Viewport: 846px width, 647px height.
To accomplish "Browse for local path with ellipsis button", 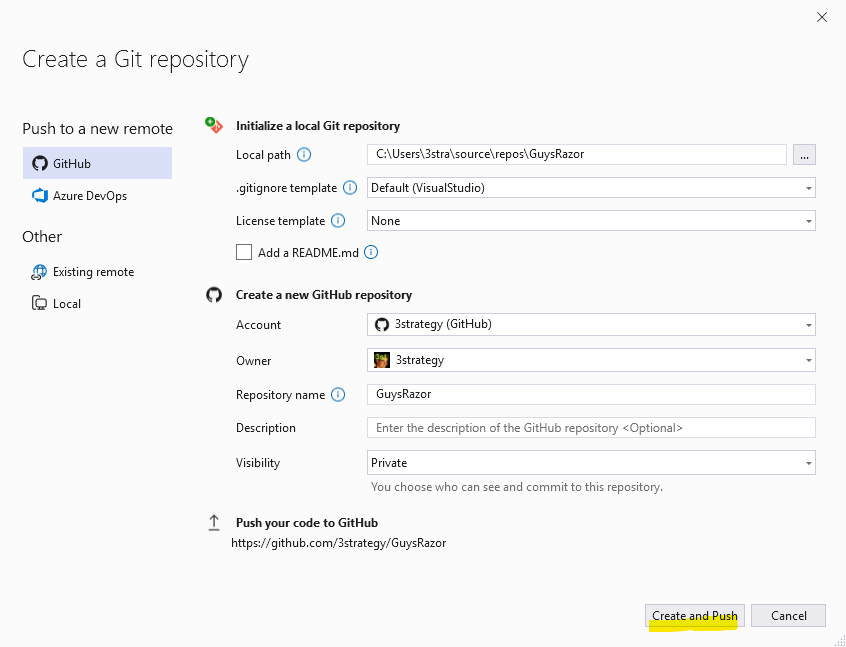I will (804, 155).
